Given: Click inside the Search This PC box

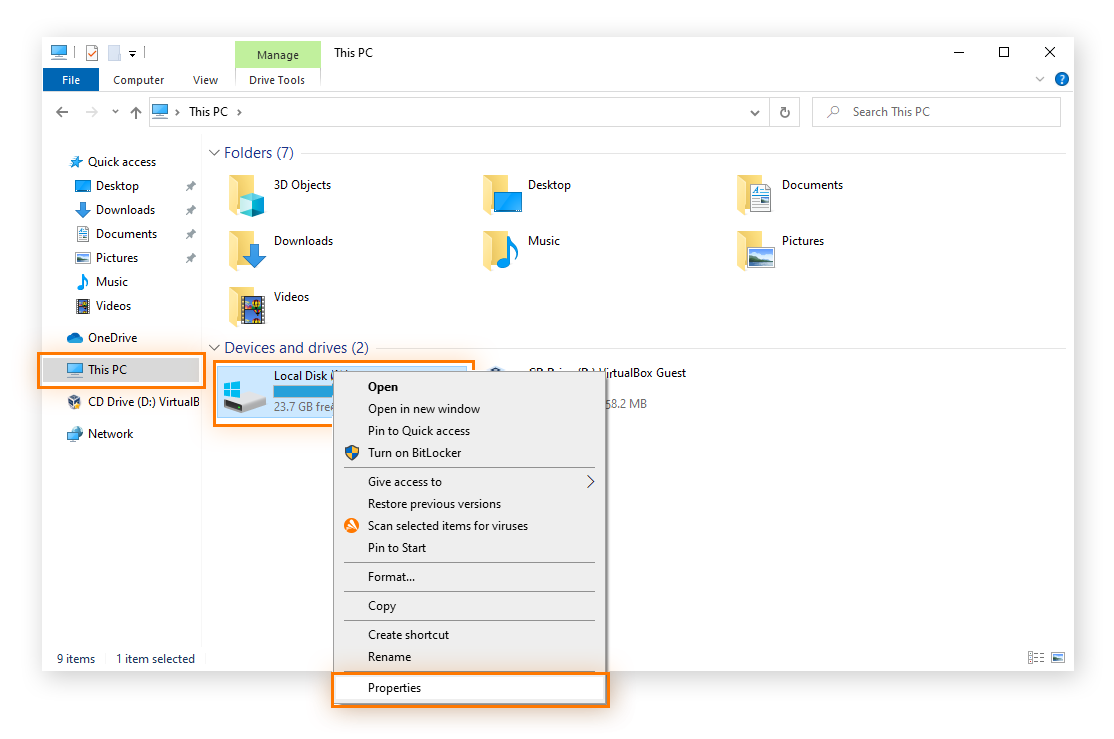Looking at the screenshot, I should [x=936, y=111].
